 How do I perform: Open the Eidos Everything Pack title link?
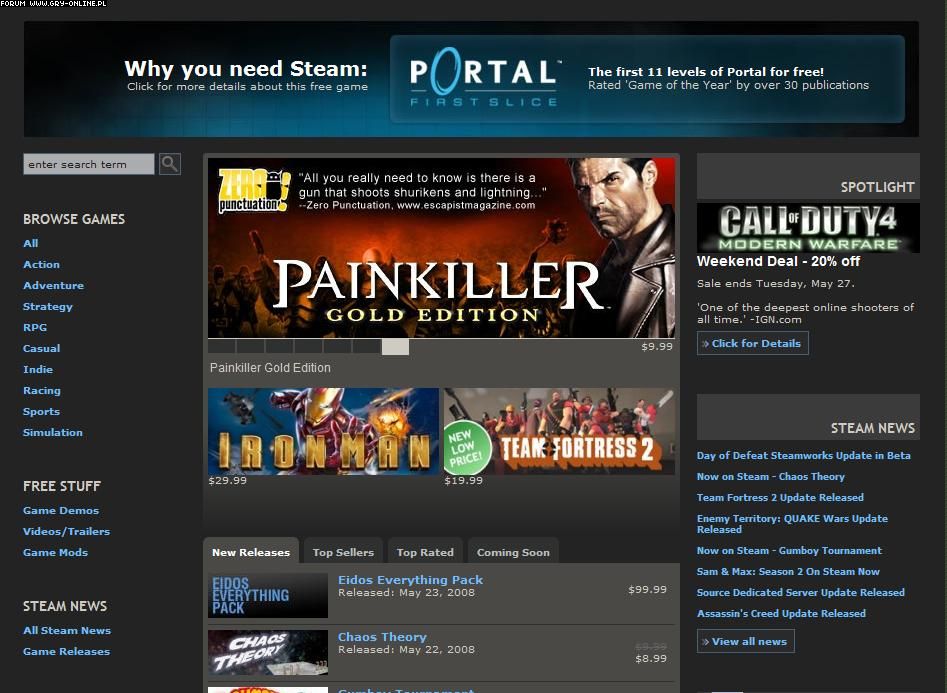point(411,580)
